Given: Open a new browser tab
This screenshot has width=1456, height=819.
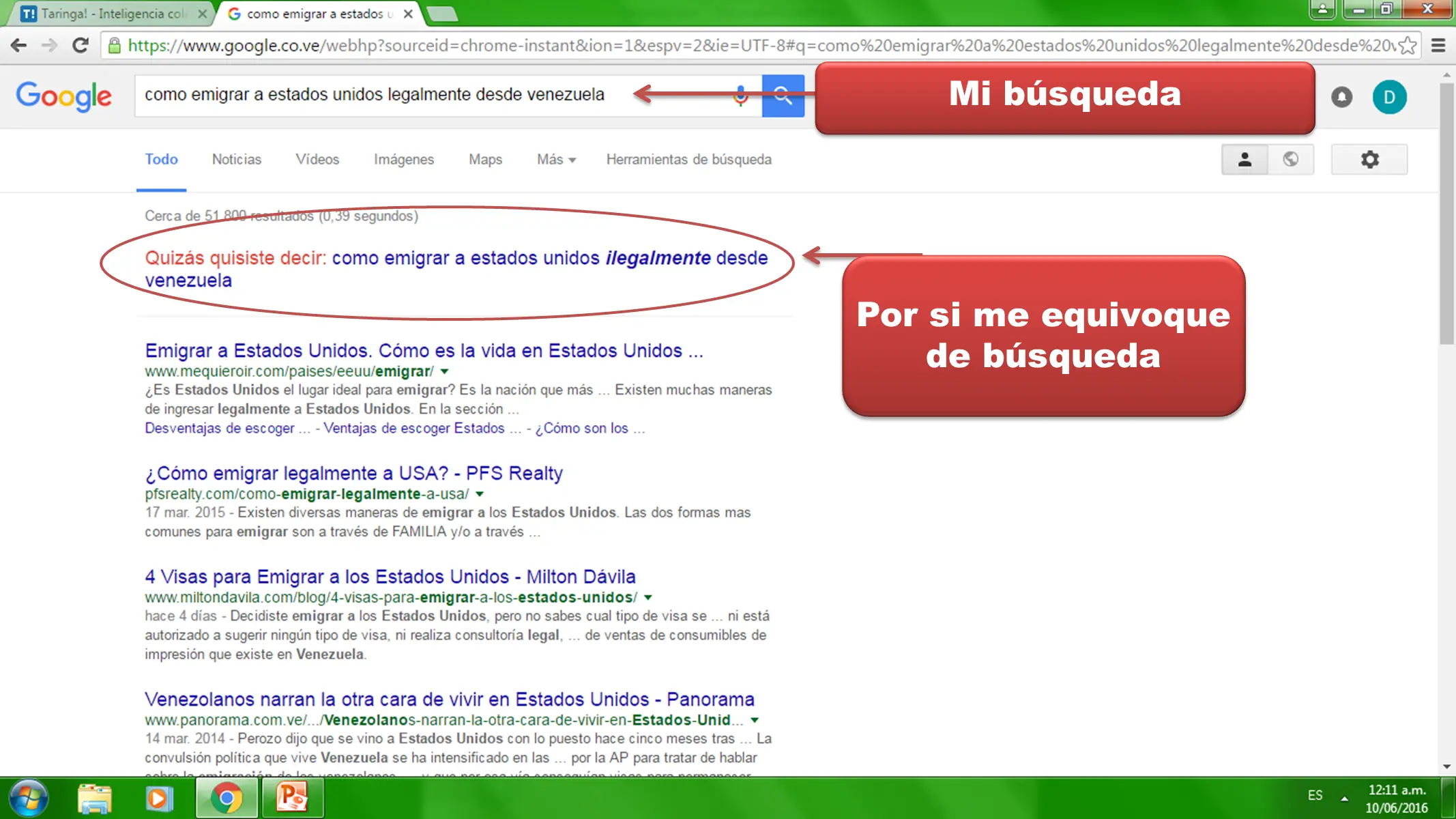Looking at the screenshot, I should click(442, 14).
